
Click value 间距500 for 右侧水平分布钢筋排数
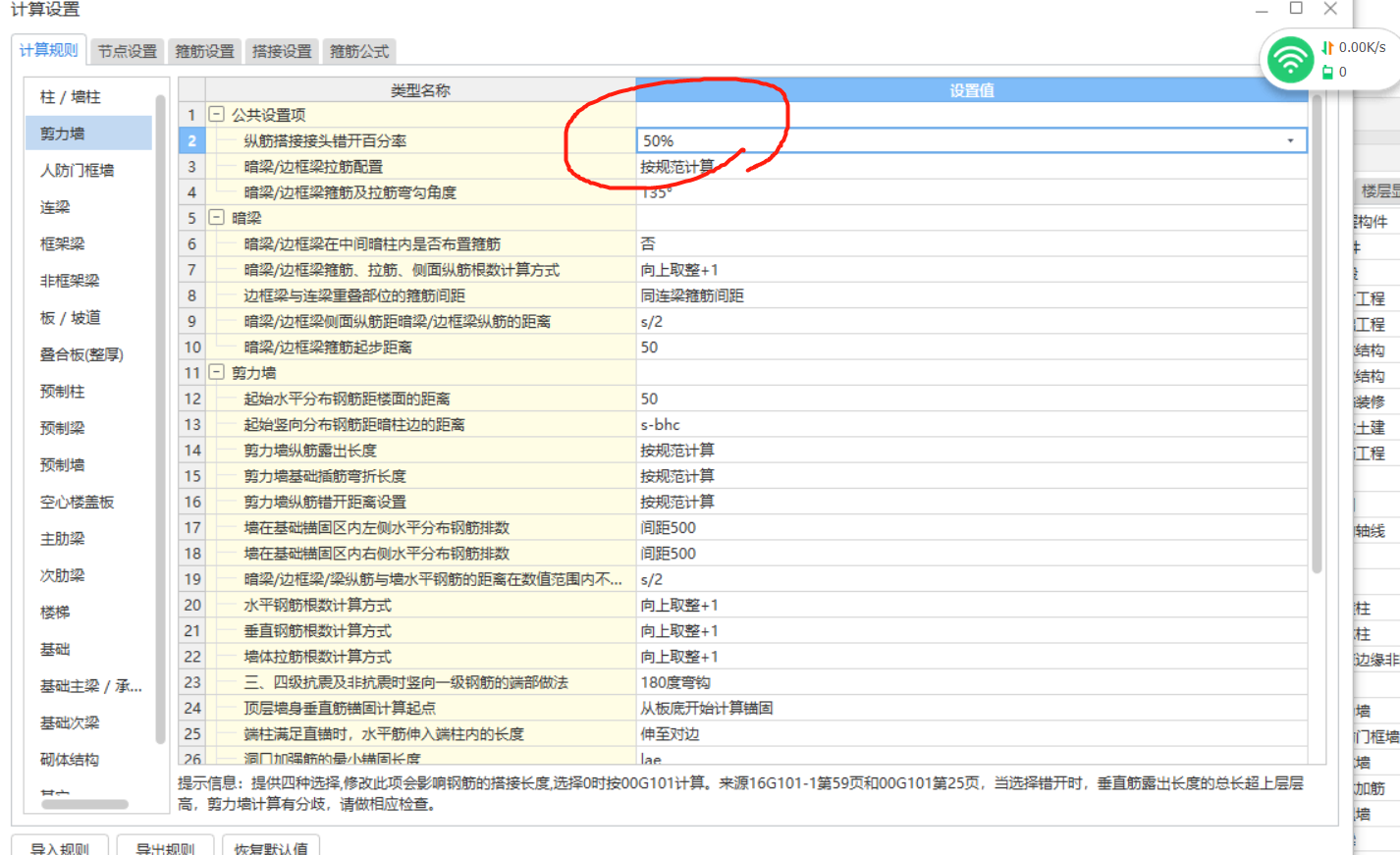click(x=668, y=554)
